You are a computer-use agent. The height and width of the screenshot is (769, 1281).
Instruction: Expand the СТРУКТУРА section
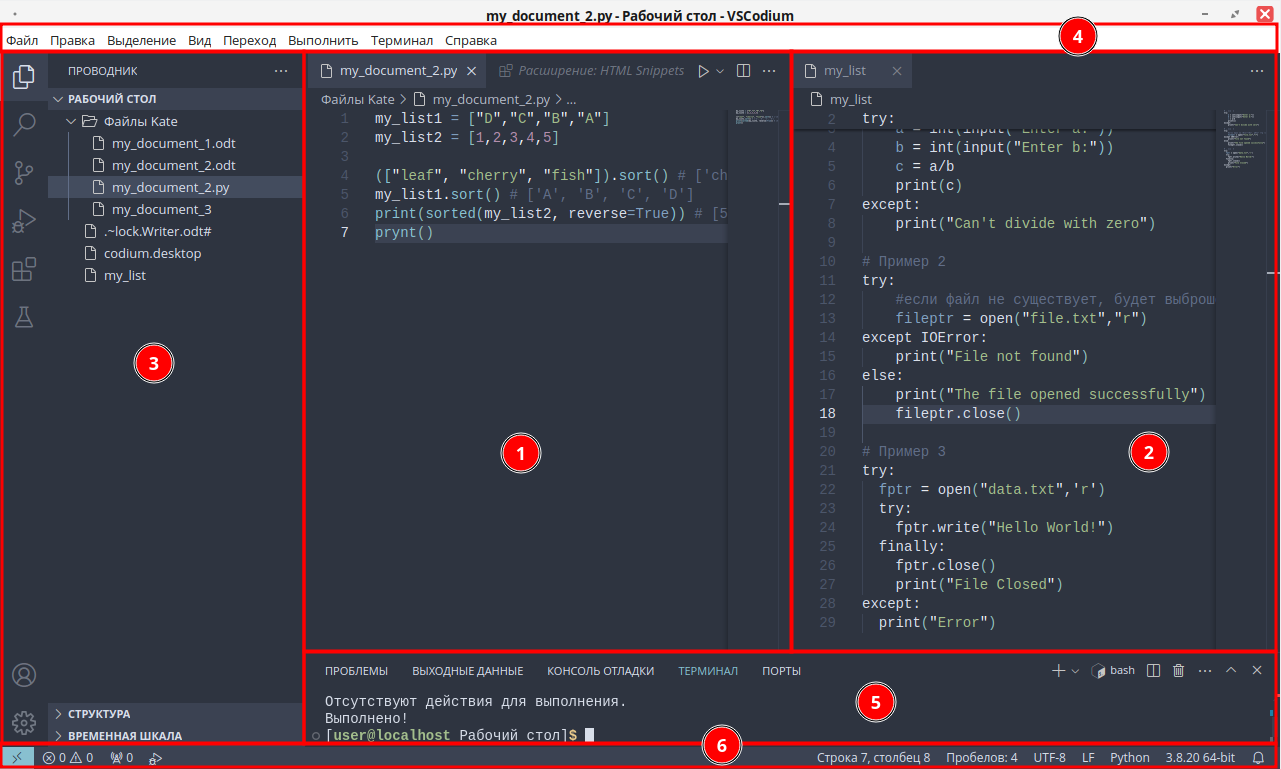coord(99,714)
